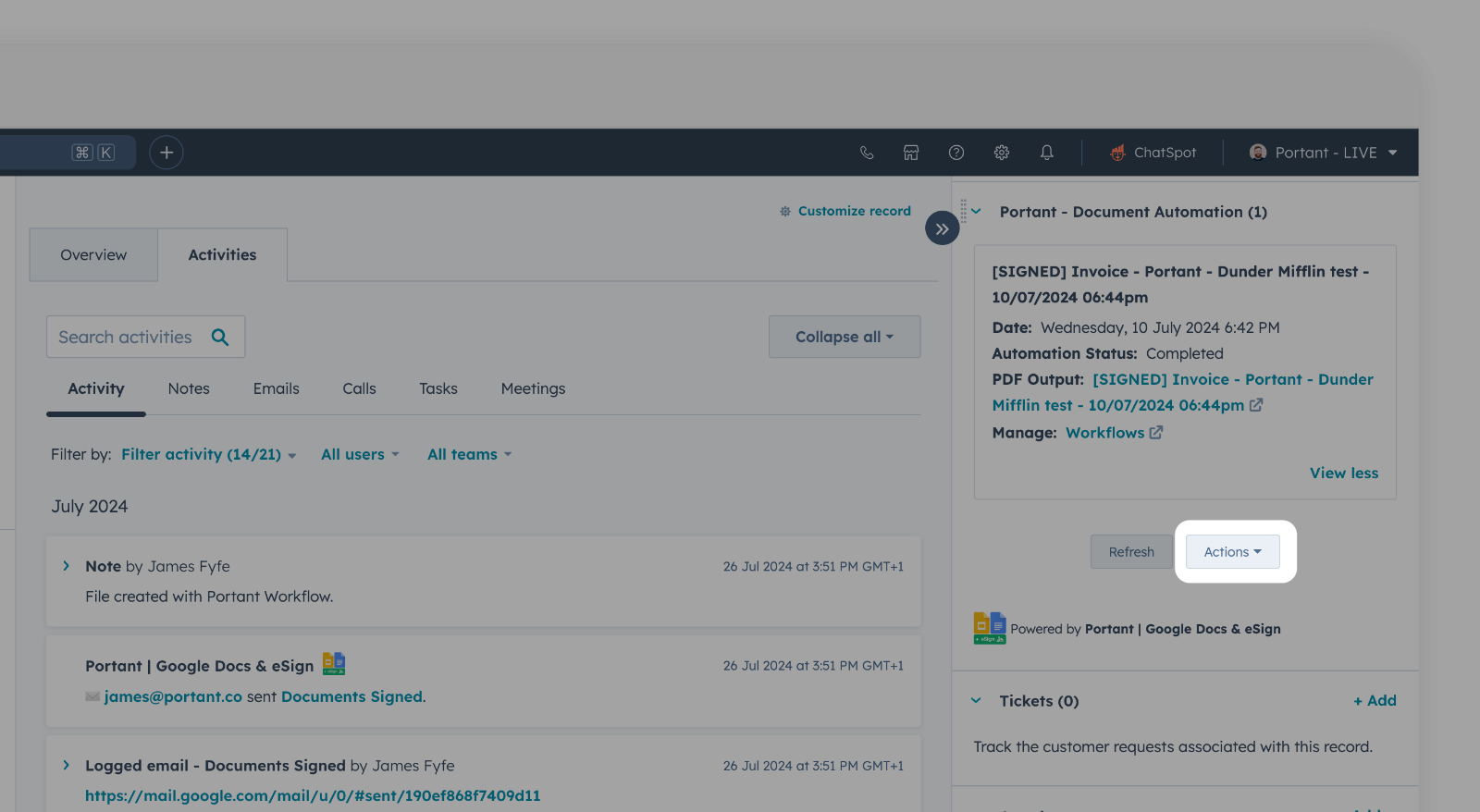Collapse the Tickets section chevron

tap(976, 701)
